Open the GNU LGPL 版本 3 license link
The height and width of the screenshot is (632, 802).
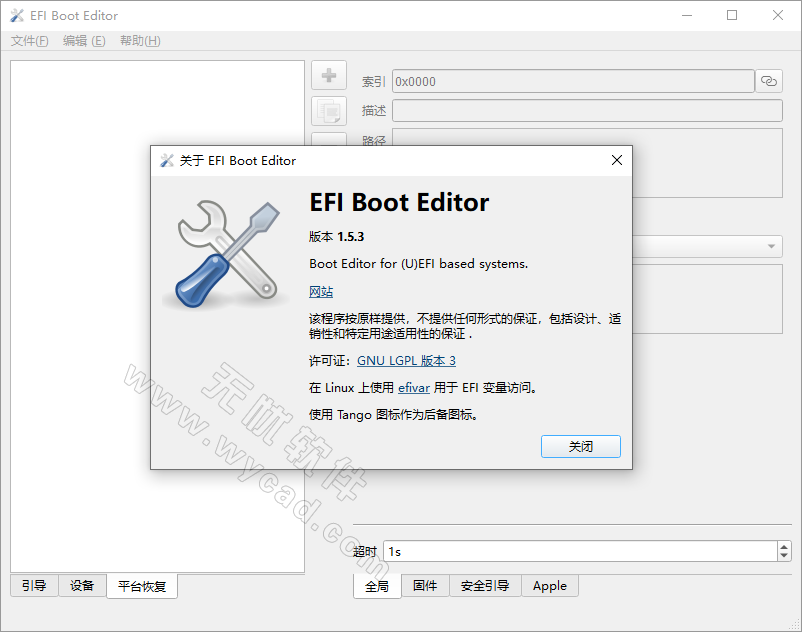(x=406, y=360)
